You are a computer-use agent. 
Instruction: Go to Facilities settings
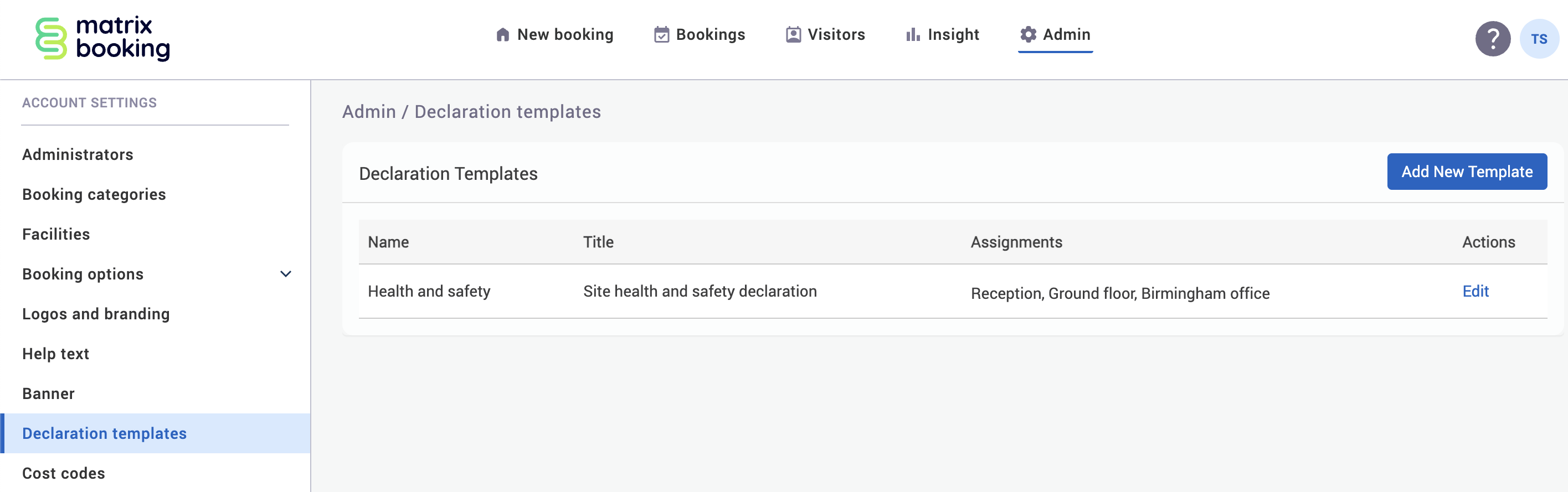coord(56,234)
